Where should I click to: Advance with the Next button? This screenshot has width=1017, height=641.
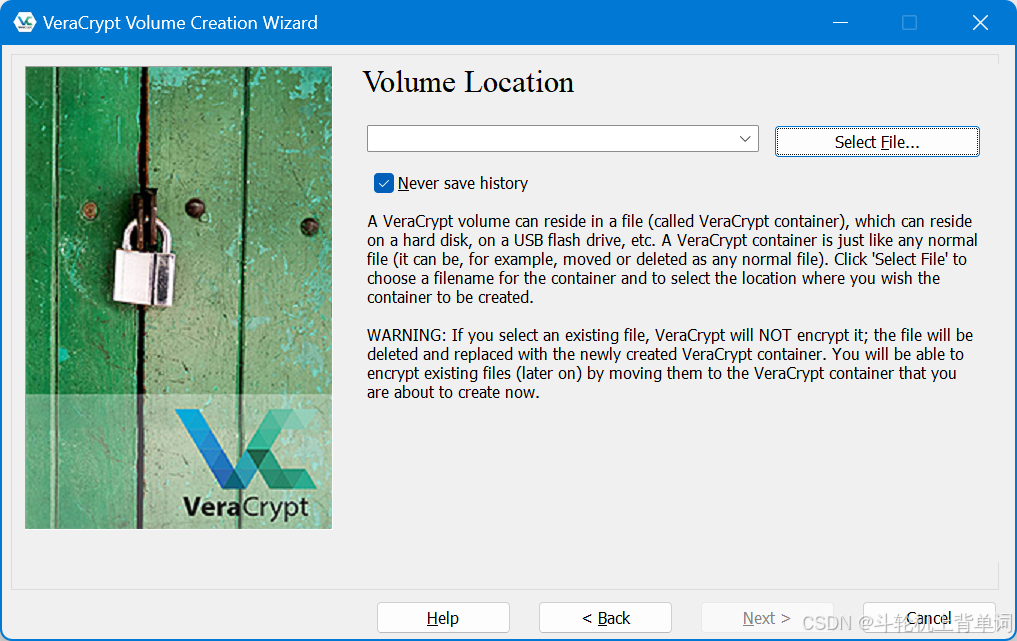pyautogui.click(x=767, y=617)
